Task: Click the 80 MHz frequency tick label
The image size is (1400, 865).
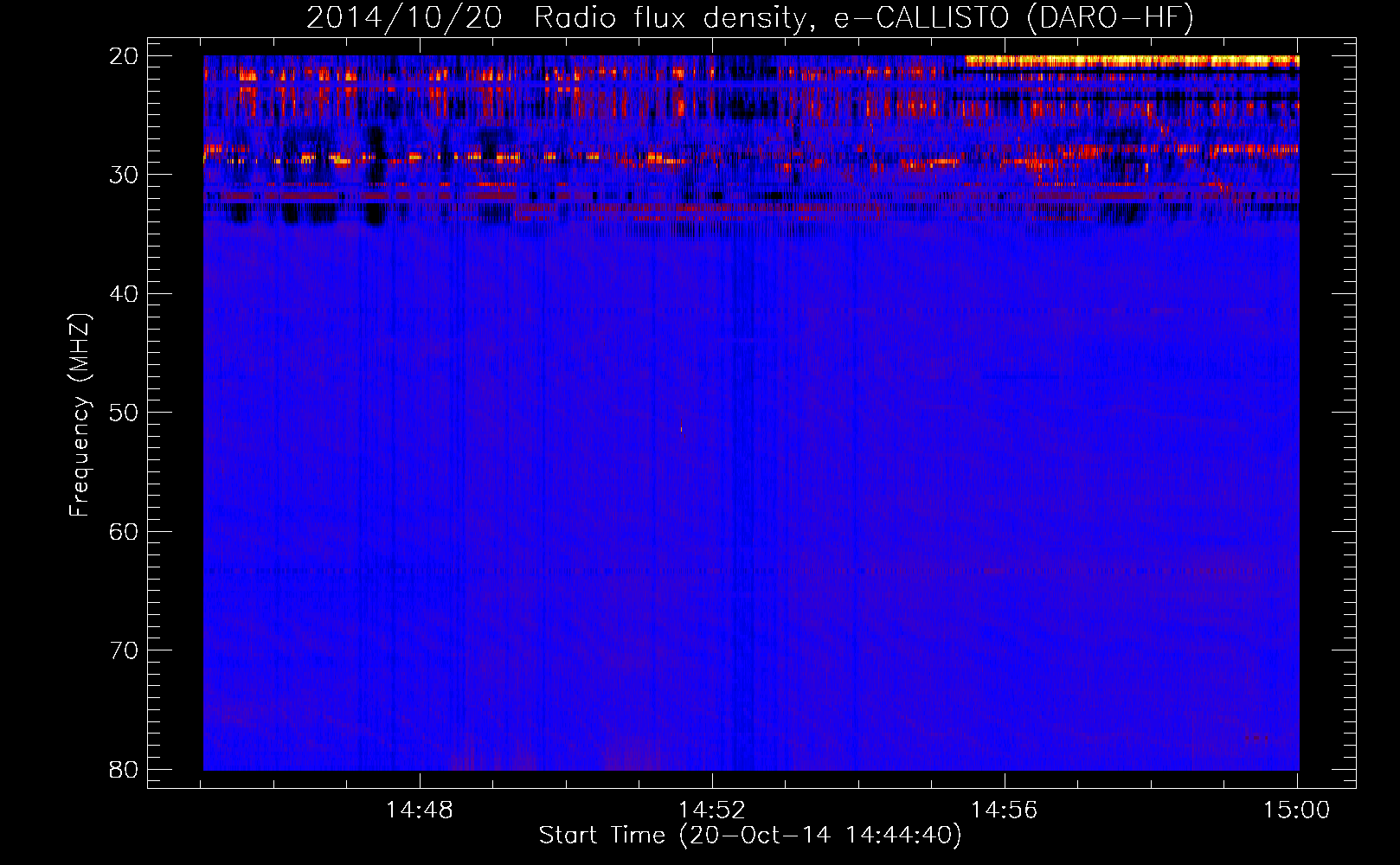Action: pyautogui.click(x=124, y=770)
